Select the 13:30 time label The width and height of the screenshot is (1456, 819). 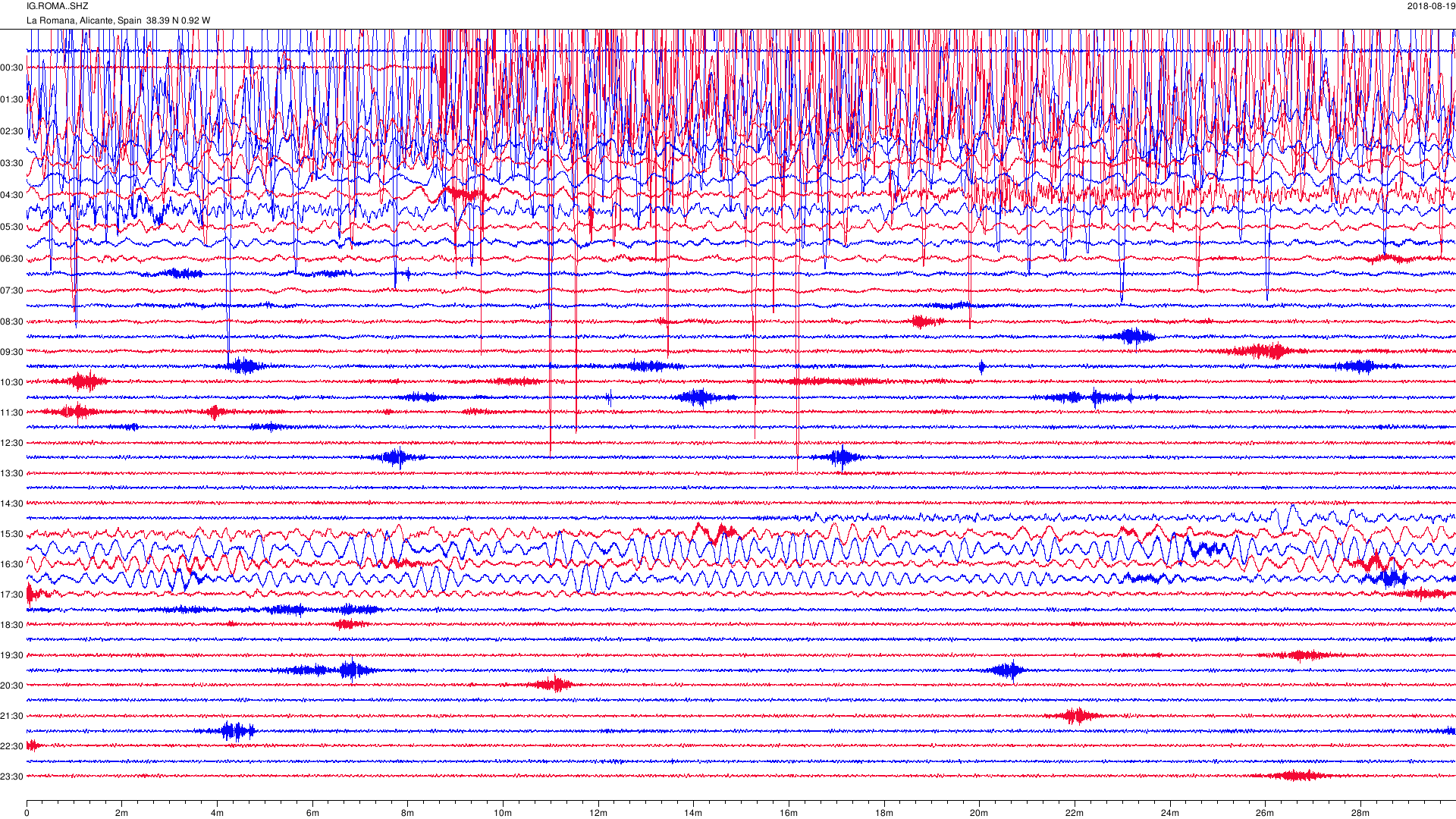[x=11, y=473]
